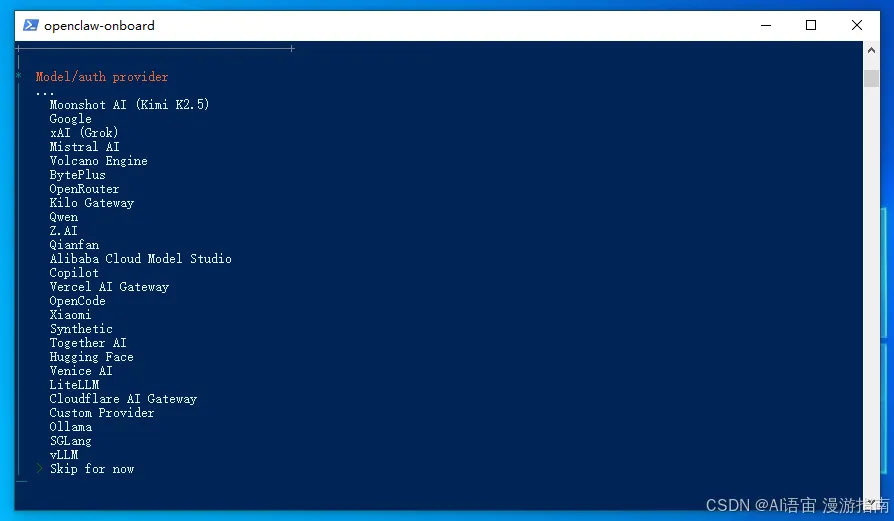Select Moonshot AI (Kimi K2.5) provider
The height and width of the screenshot is (521, 894).
pos(129,105)
